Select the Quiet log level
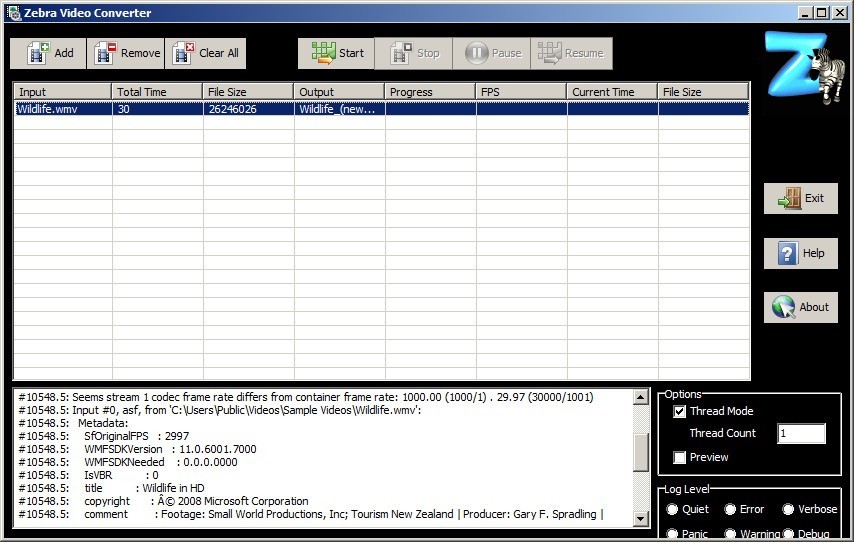Screen dimensions: 854x542 [673, 509]
